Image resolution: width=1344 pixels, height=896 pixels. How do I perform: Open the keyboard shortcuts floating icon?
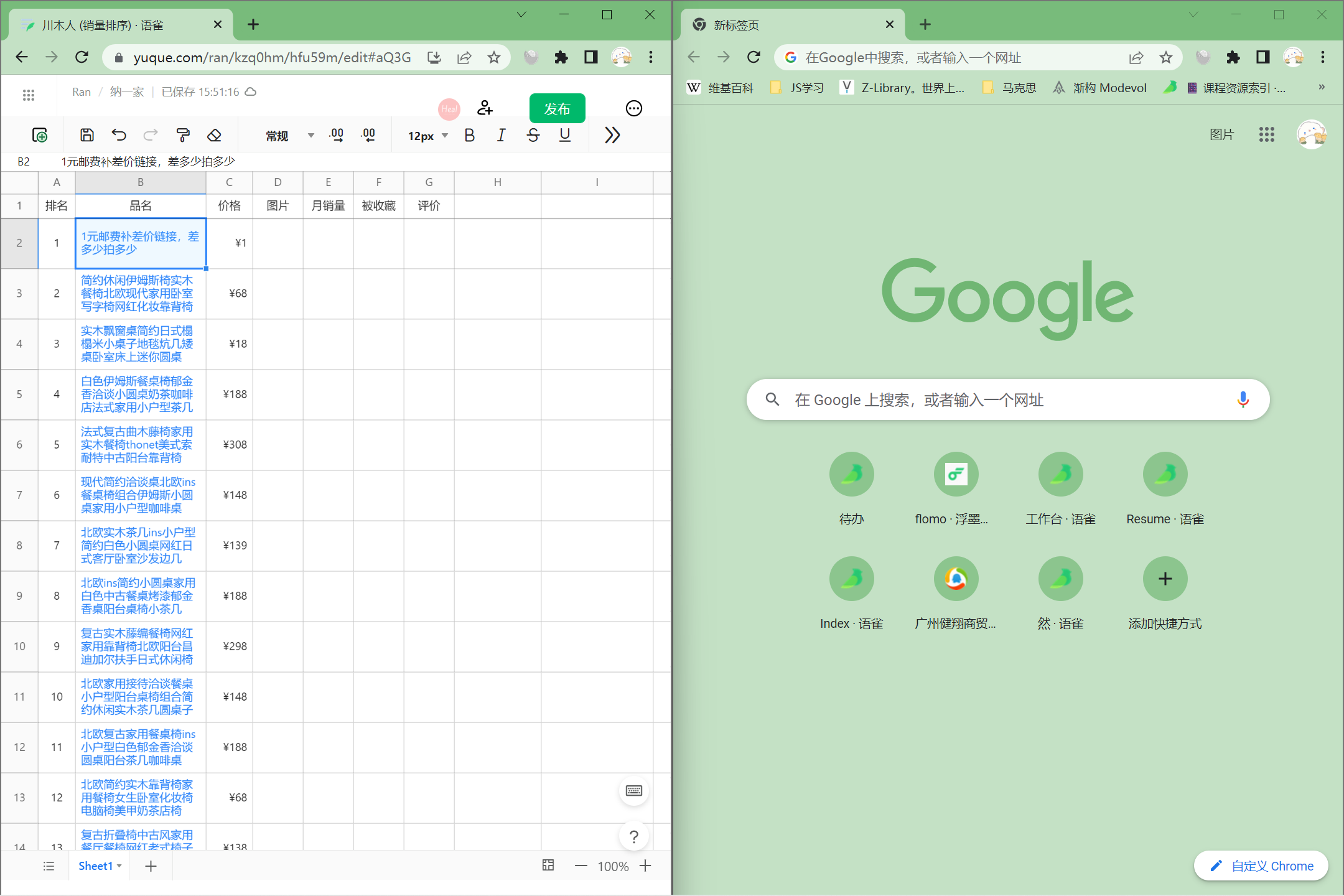pos(634,791)
